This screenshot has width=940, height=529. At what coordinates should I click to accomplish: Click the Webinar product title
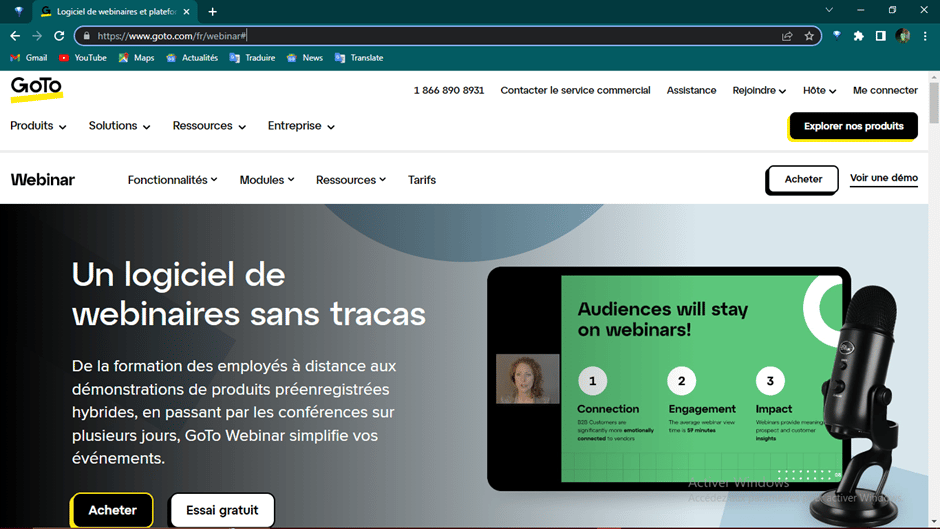43,180
